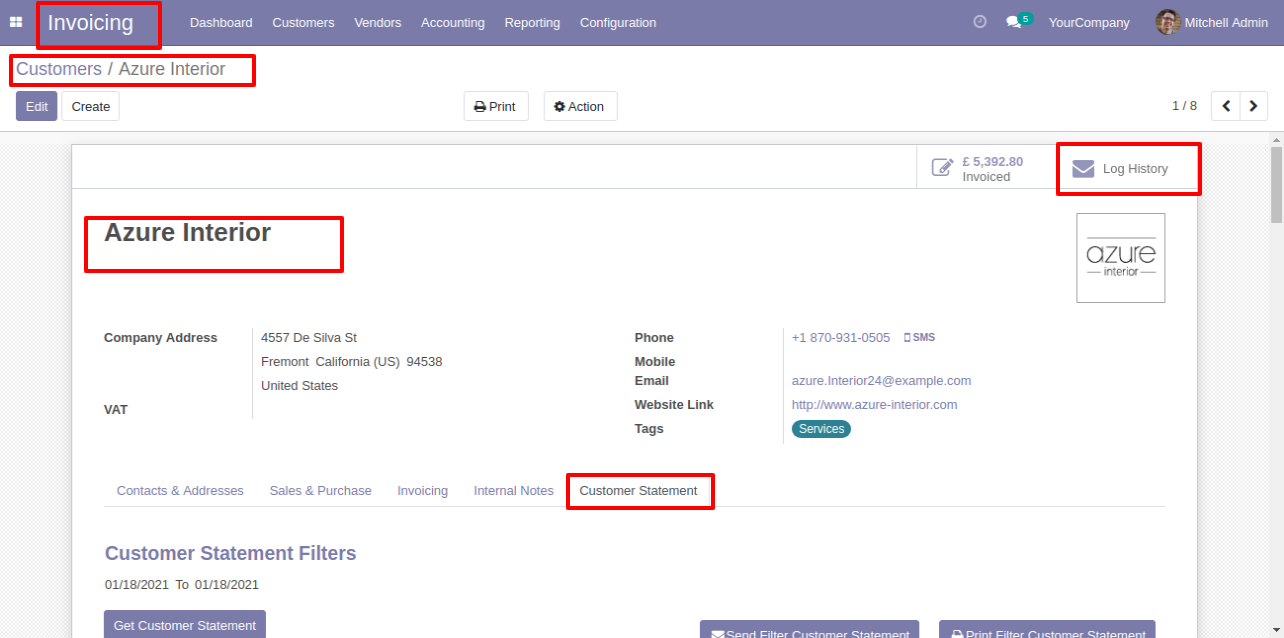
Task: Click the vertical scrollbar thumb
Action: 1276,185
